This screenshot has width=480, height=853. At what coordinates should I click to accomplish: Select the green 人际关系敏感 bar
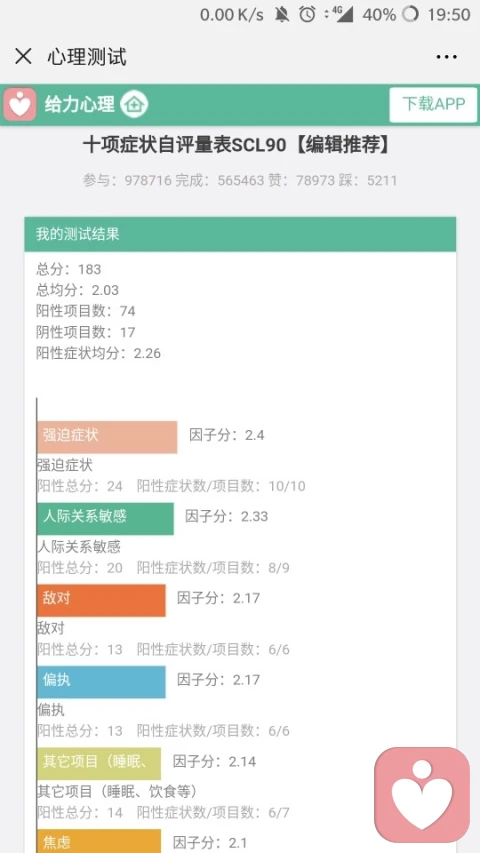[106, 518]
